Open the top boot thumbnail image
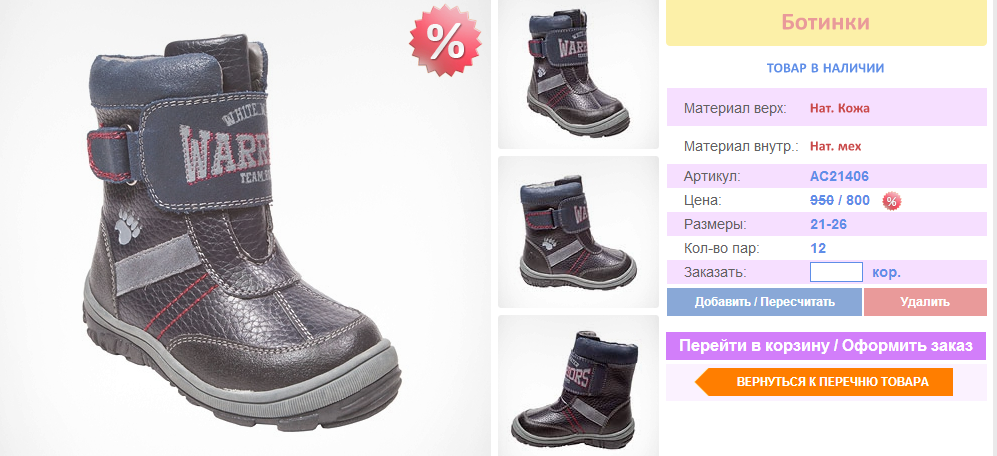Viewport: 997px width, 456px height. point(578,74)
